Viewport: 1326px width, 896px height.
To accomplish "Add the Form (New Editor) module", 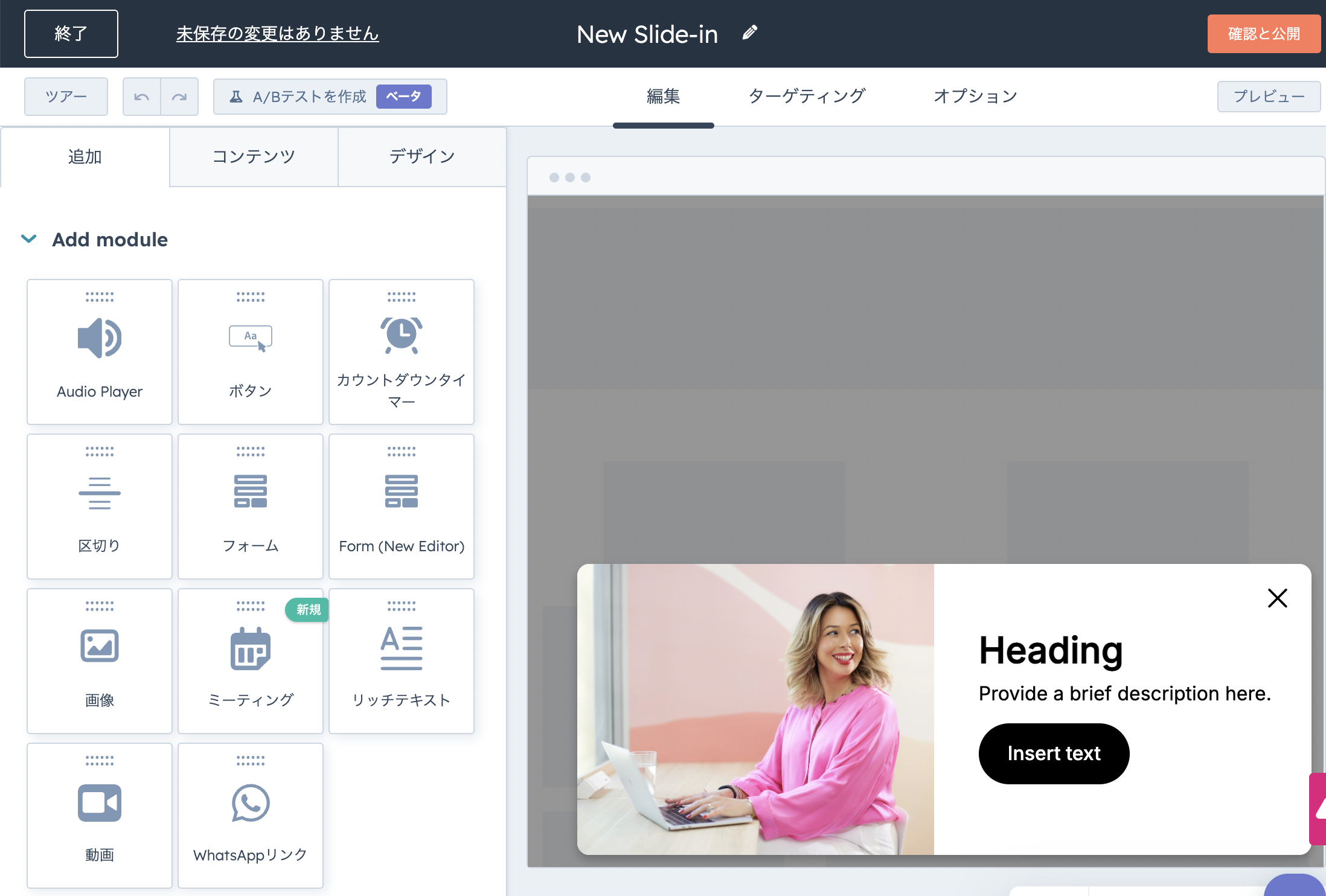I will [402, 507].
